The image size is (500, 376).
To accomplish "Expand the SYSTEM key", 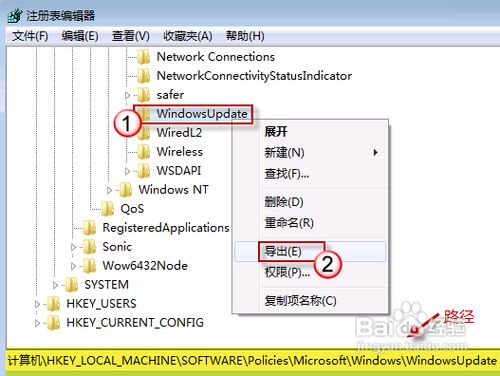I will (55, 285).
